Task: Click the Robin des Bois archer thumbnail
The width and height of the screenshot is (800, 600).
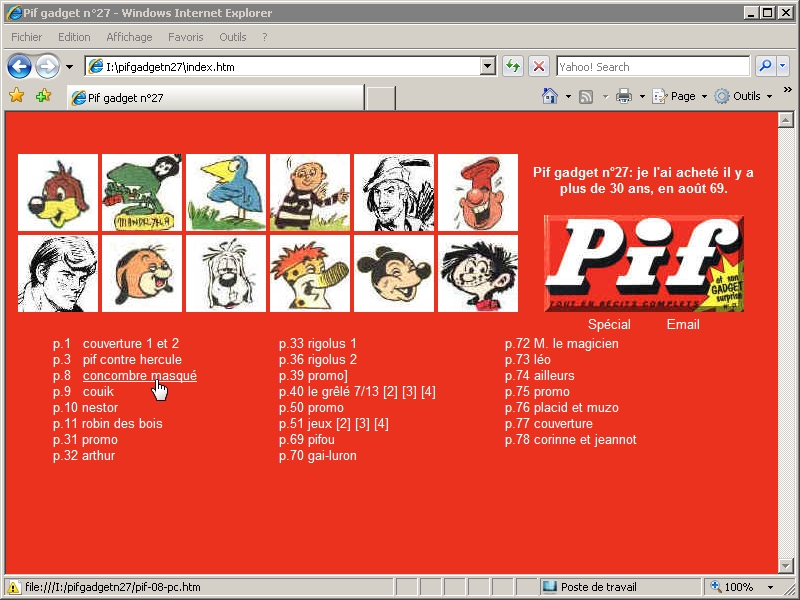Action: point(394,192)
